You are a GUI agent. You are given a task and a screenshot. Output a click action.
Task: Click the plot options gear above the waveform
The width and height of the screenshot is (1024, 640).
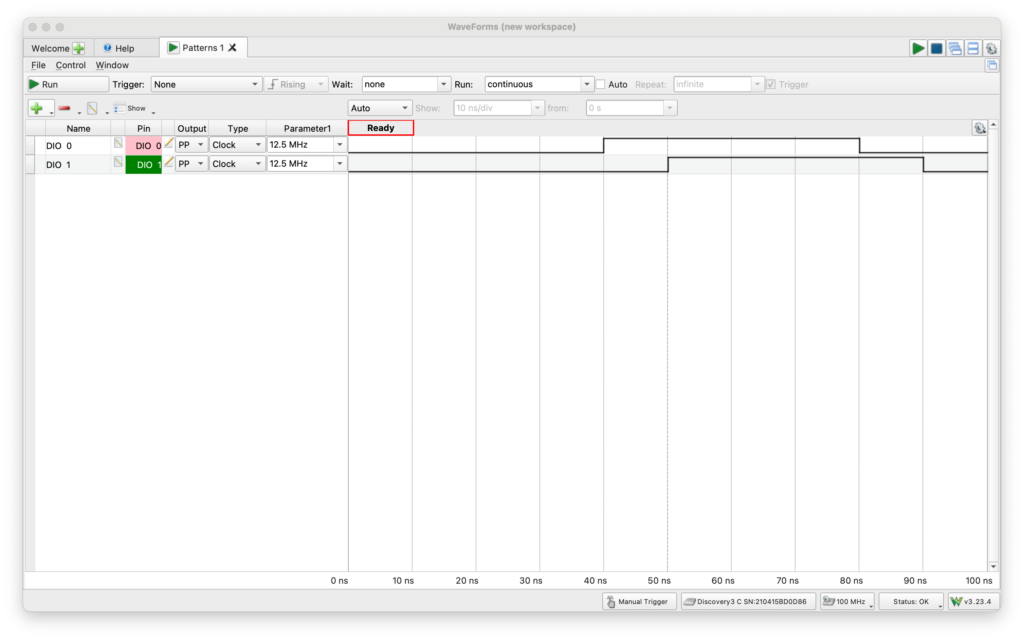tap(979, 128)
